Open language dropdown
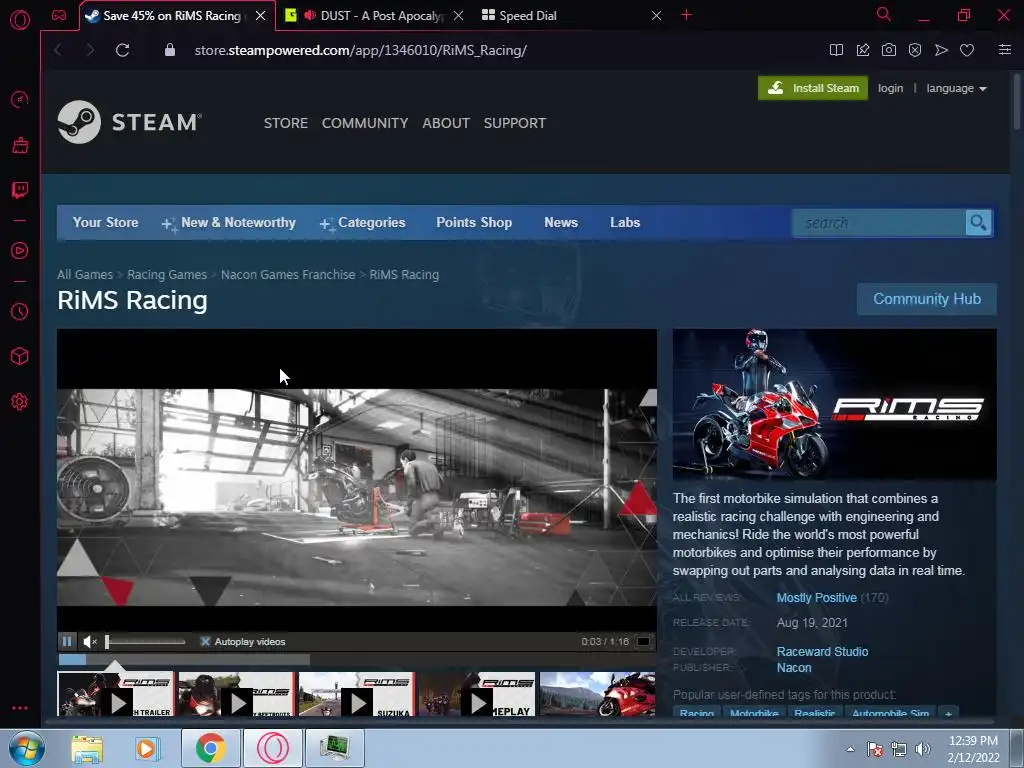 click(x=956, y=88)
